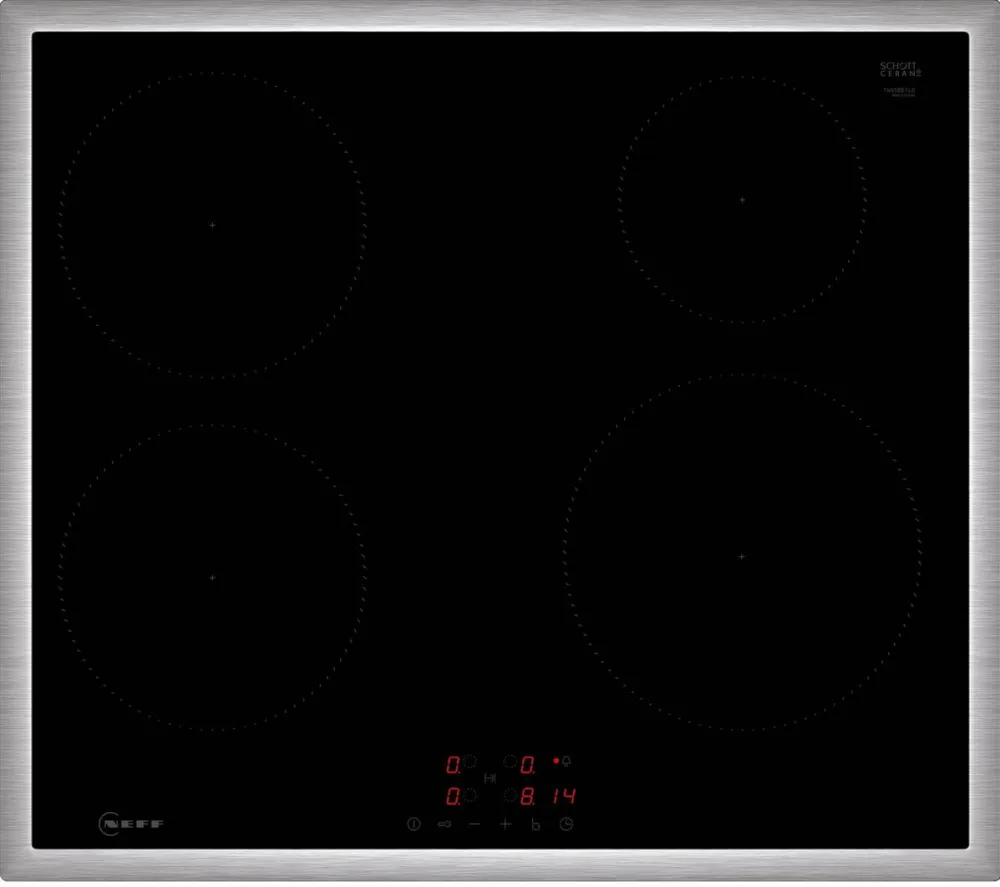Tap the kitchen timer bell symbol
Screen dimensions: 1000x887
pyautogui.click(x=566, y=761)
